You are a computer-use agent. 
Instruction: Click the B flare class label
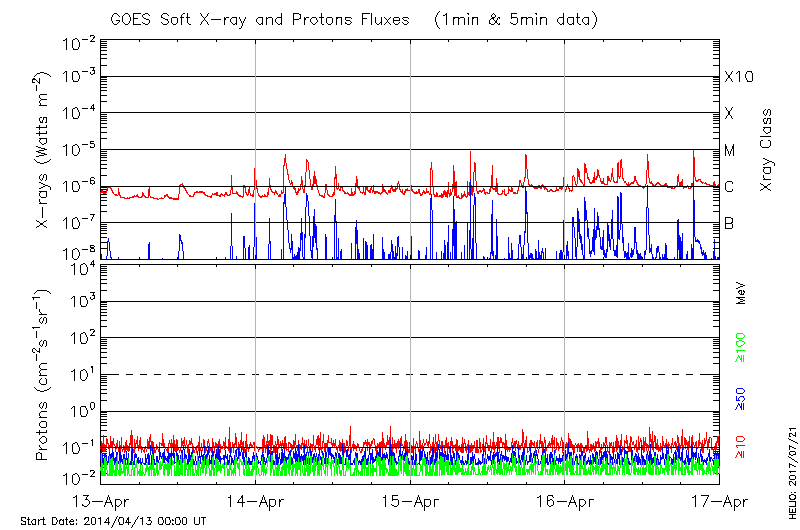click(729, 223)
